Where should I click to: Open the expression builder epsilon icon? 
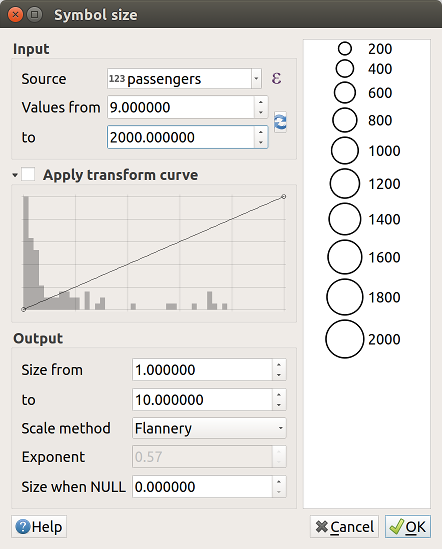tap(276, 78)
